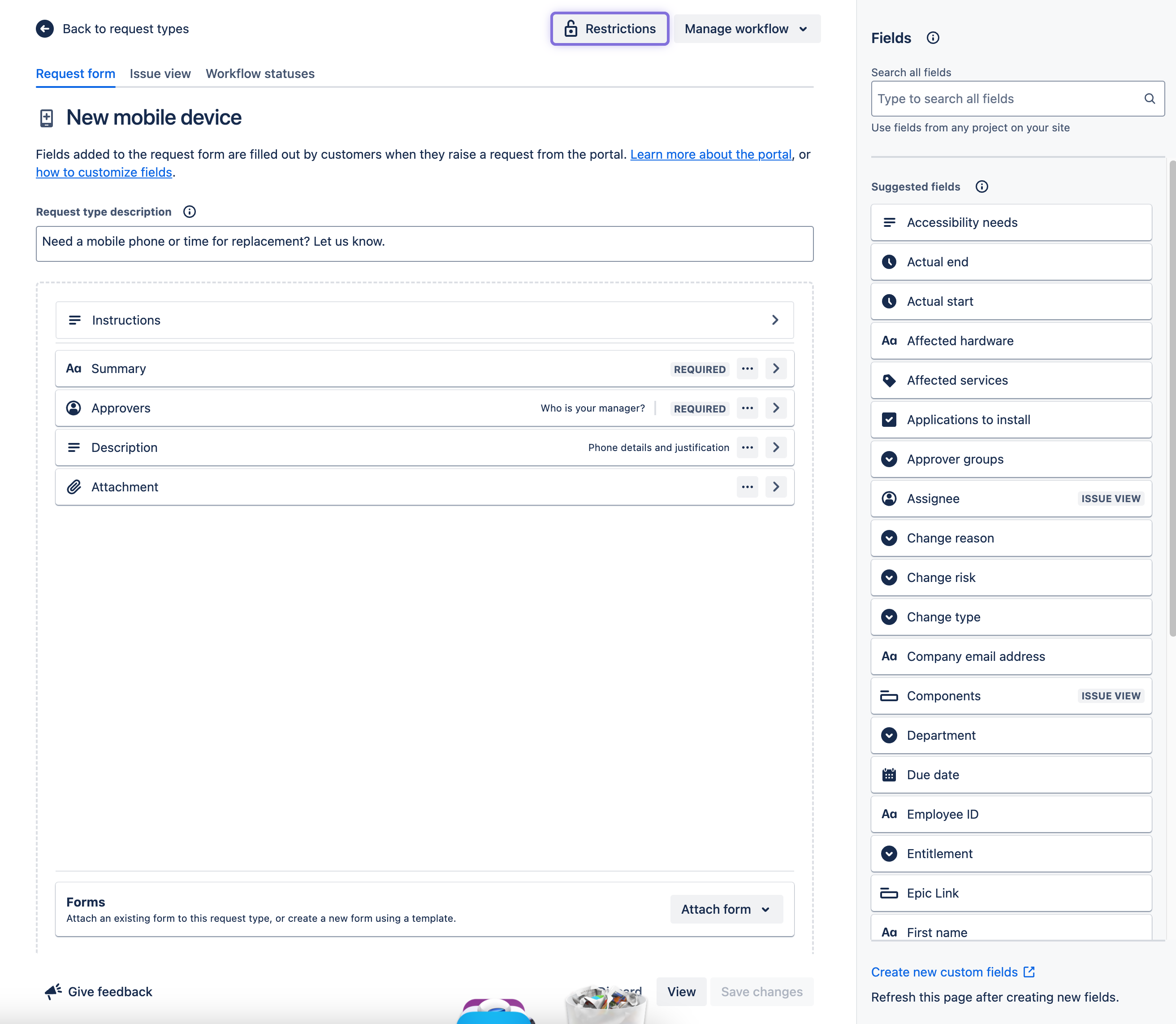Expand the Instructions row chevron

[775, 321]
